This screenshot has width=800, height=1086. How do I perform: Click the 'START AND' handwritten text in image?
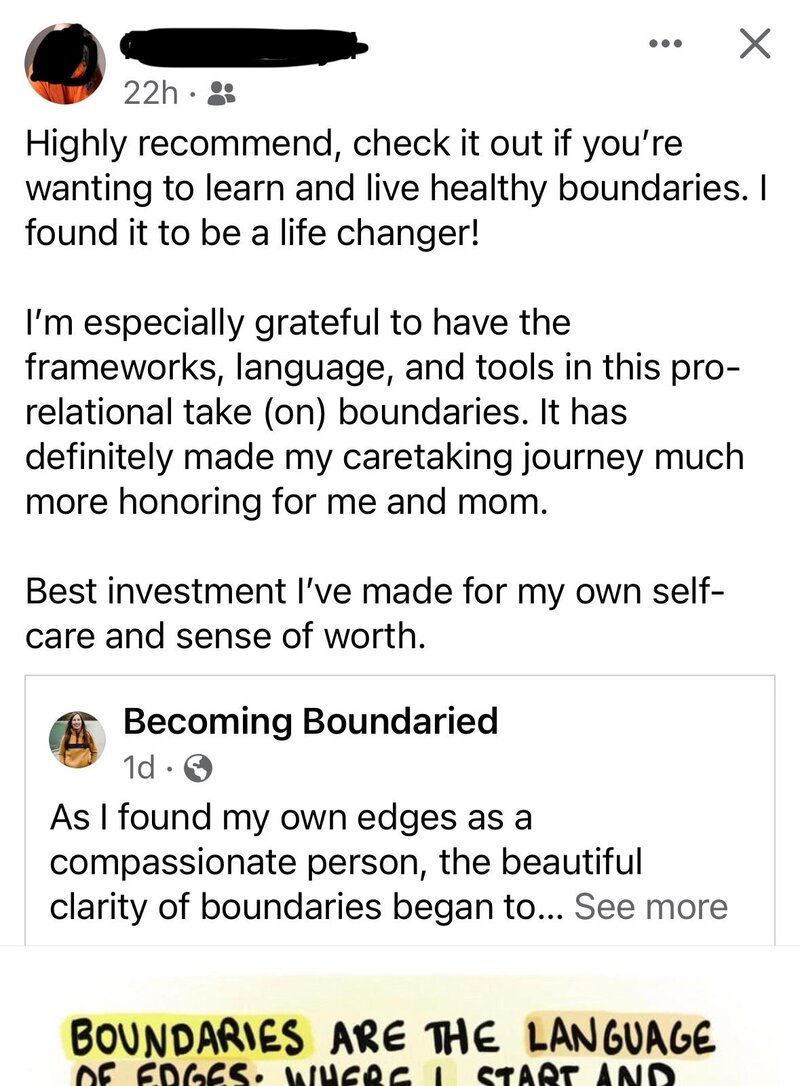(574, 1076)
